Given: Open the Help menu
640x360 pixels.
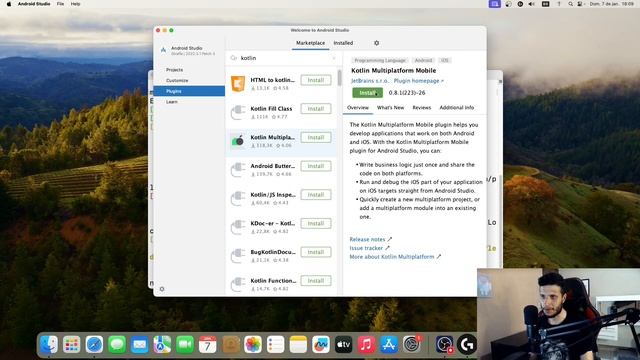Looking at the screenshot, I should pyautogui.click(x=76, y=4).
